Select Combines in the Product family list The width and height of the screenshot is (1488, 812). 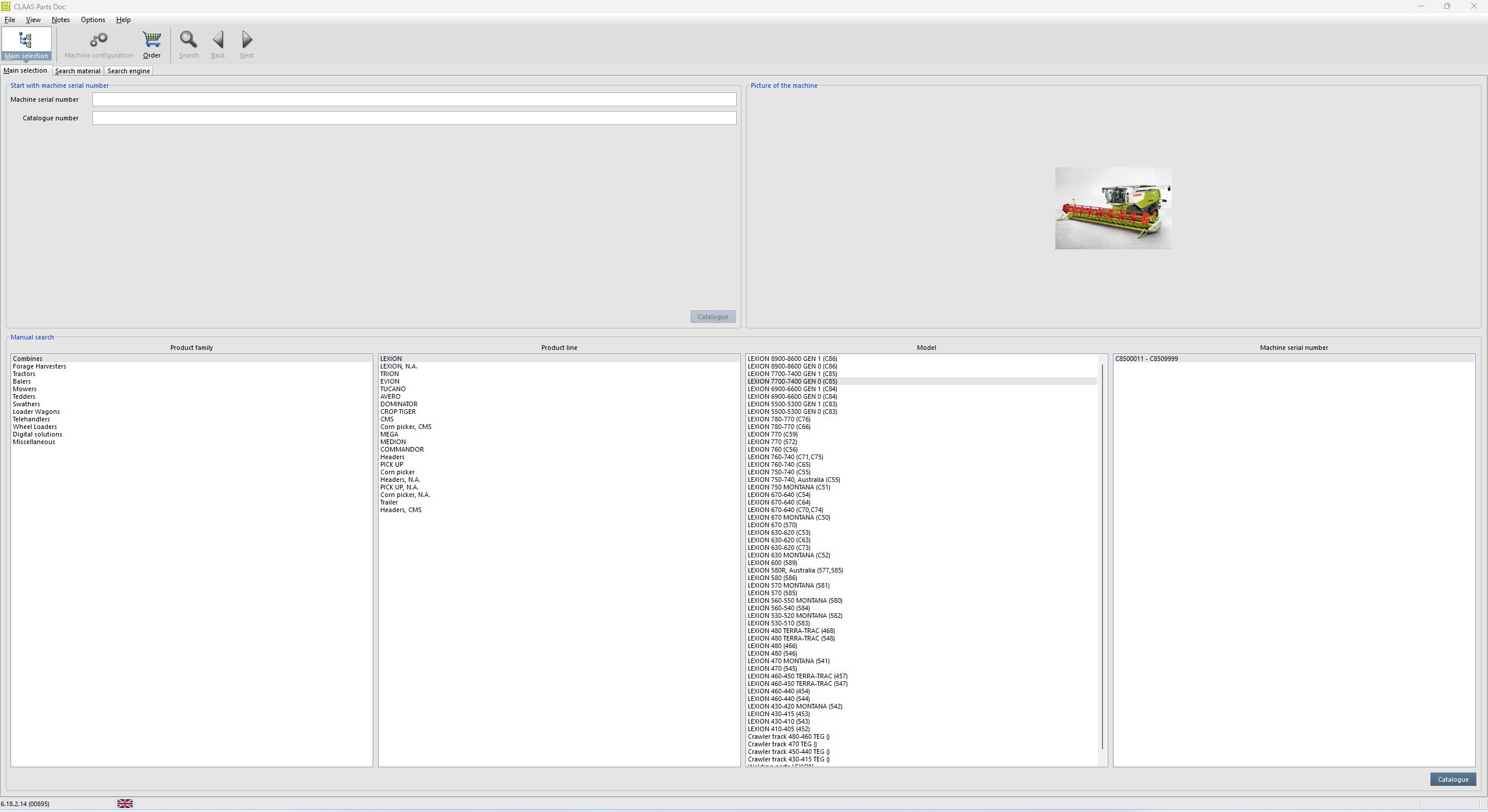tap(27, 359)
